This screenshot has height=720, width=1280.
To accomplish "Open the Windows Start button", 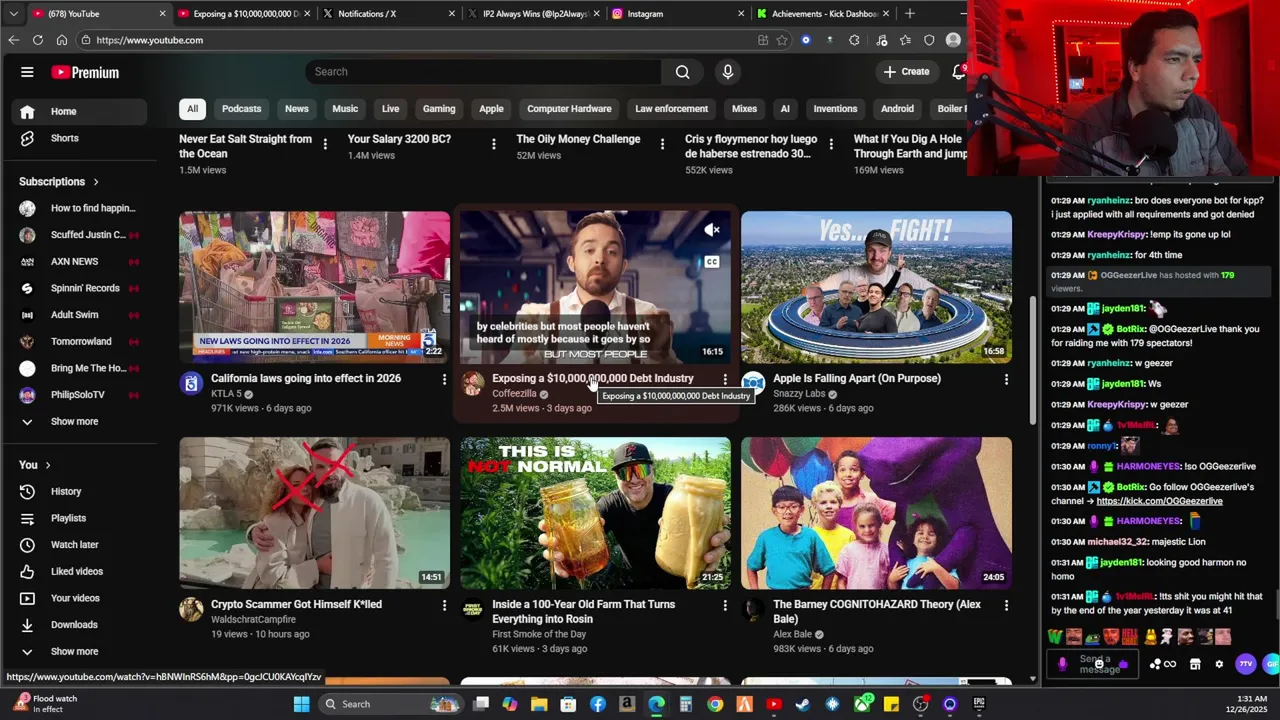I will tap(301, 704).
